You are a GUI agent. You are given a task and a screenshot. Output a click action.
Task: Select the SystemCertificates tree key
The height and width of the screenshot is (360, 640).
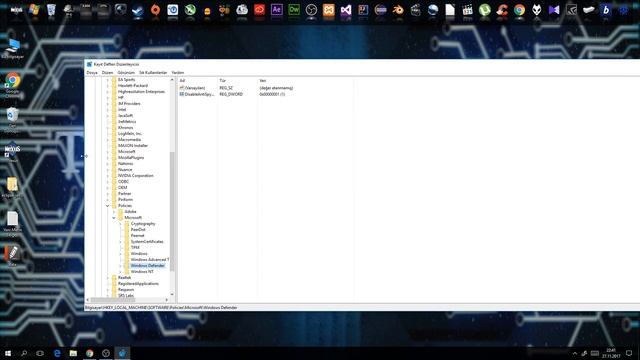(147, 242)
